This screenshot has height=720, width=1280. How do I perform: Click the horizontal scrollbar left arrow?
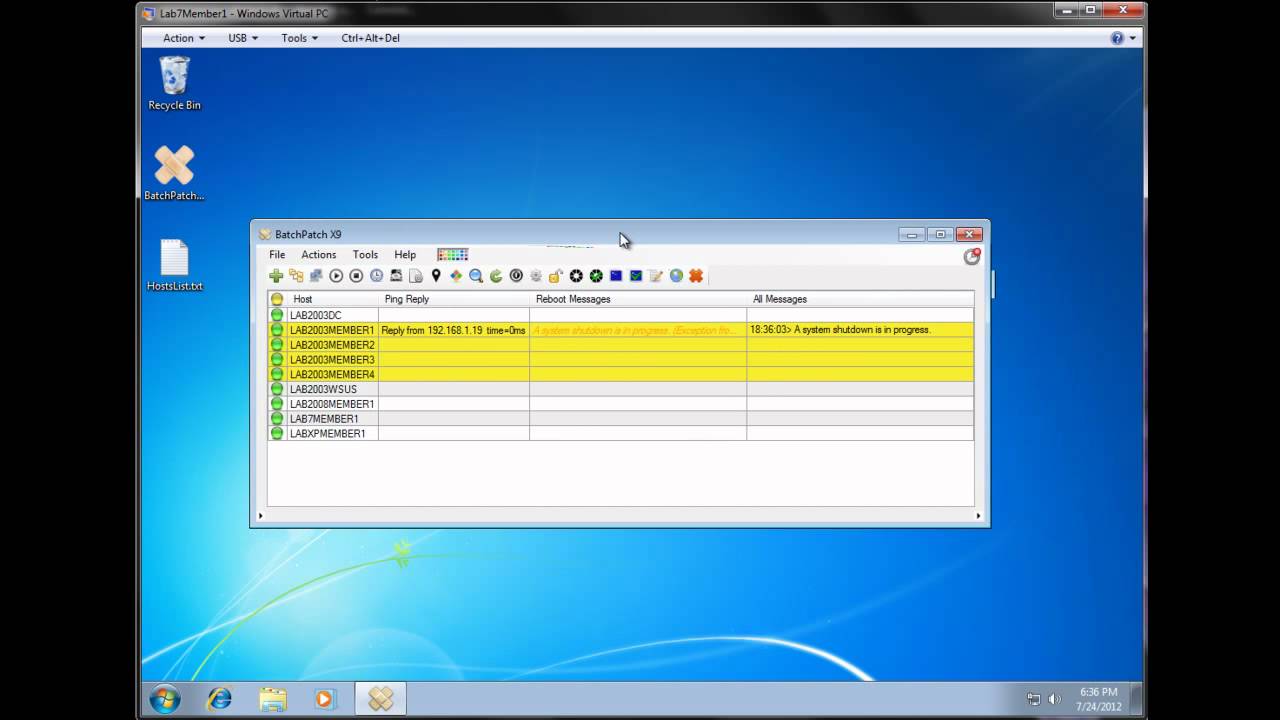[x=260, y=516]
